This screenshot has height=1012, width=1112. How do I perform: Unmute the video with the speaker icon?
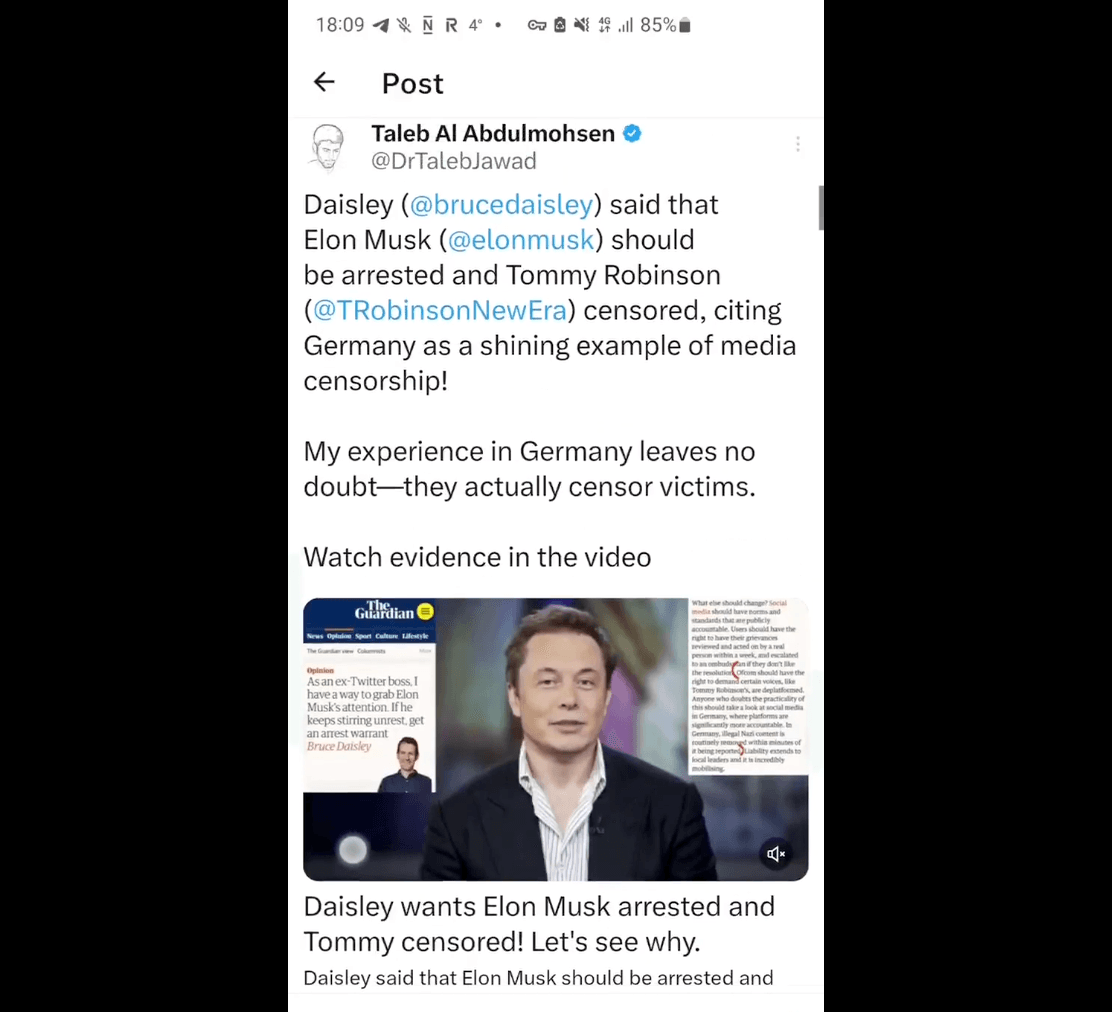pos(776,854)
